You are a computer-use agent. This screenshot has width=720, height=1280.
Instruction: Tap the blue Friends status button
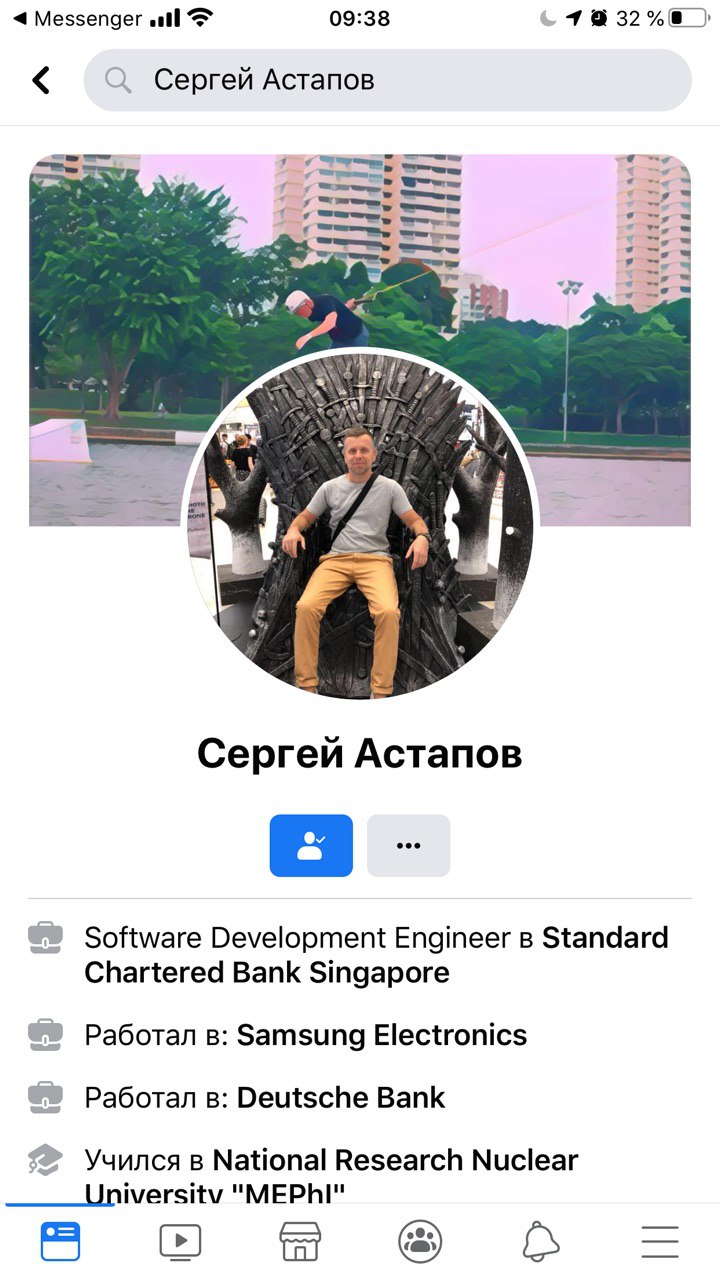point(311,846)
